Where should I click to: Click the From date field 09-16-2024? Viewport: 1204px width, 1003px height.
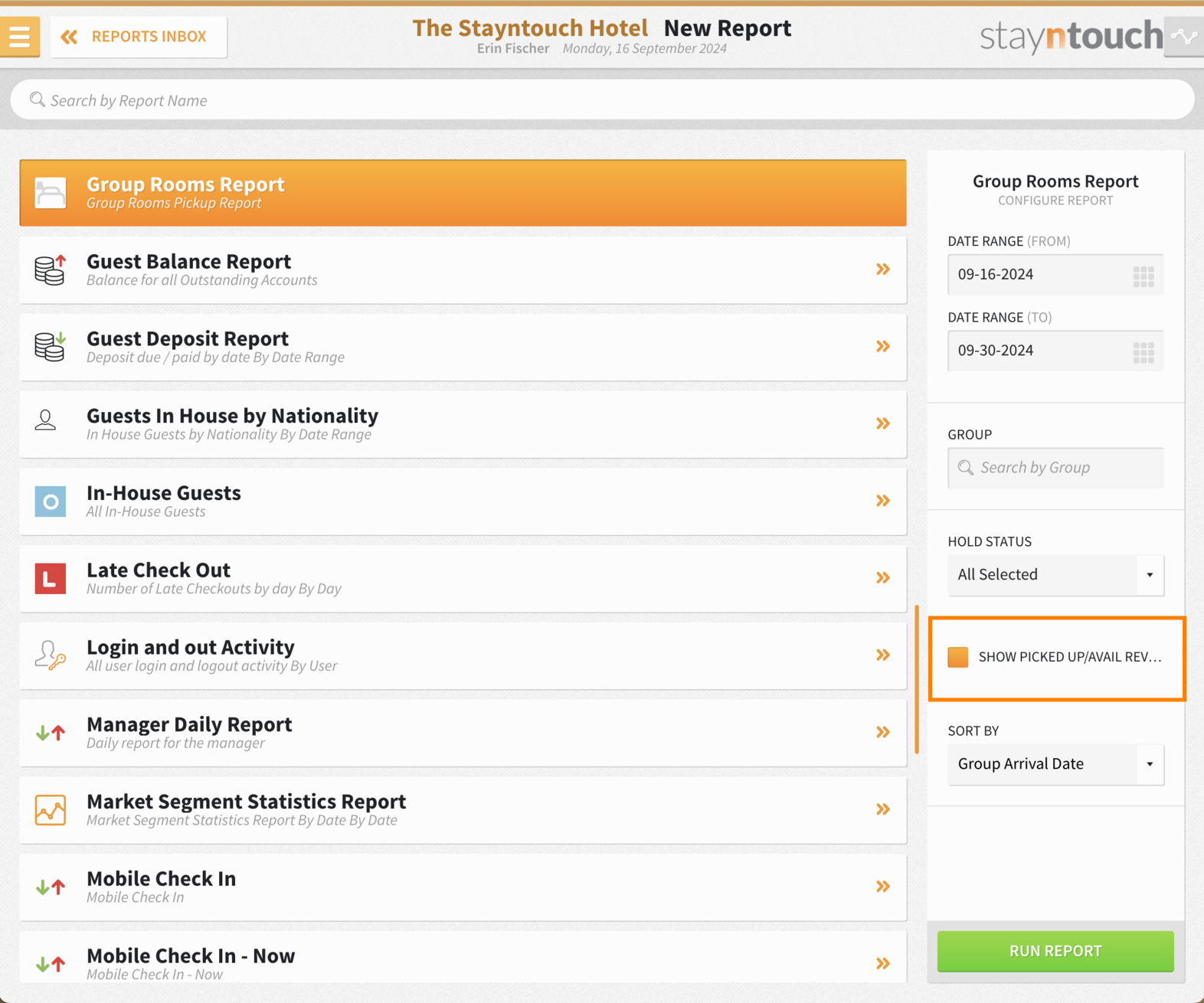[x=1055, y=275]
